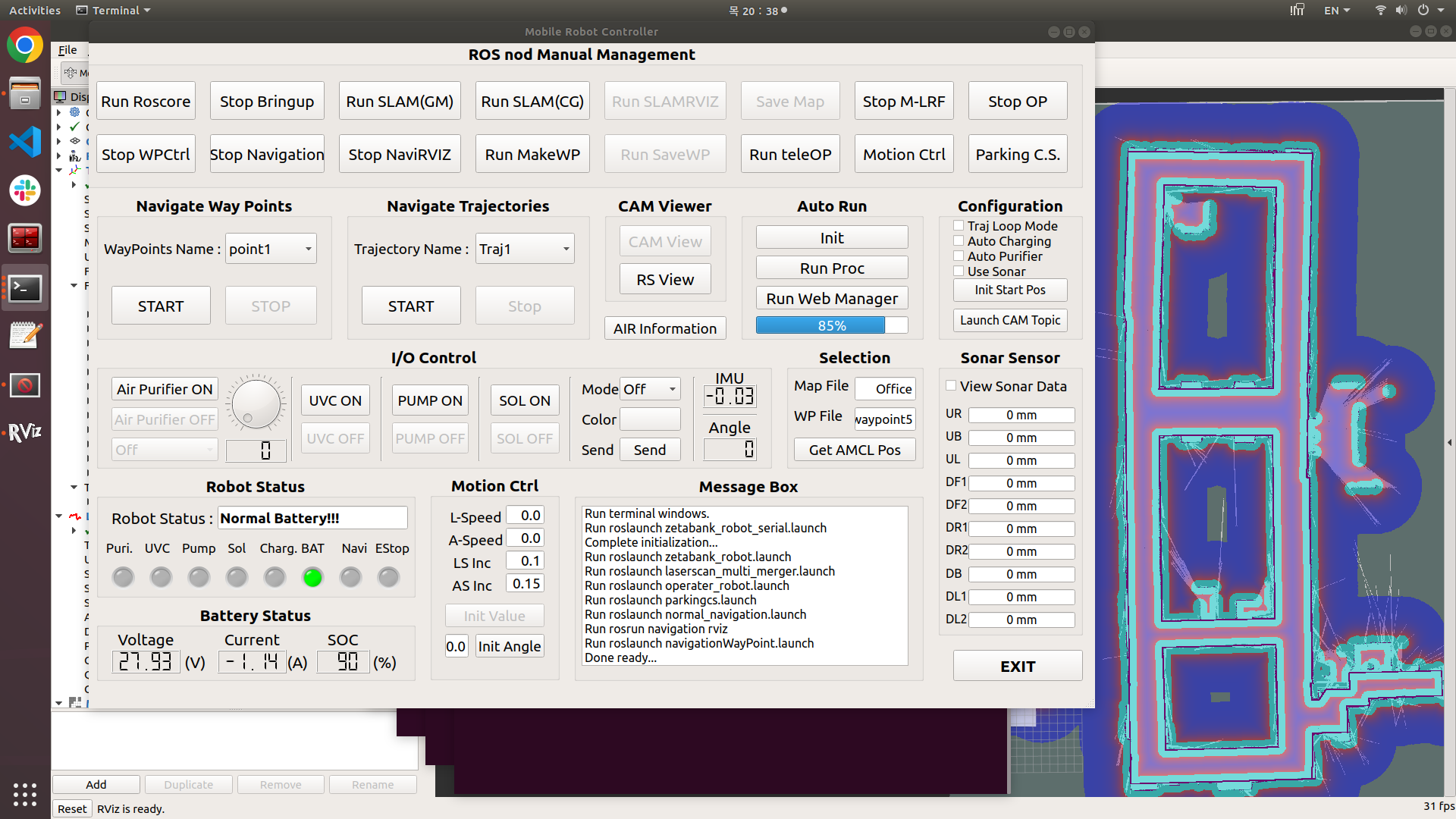The height and width of the screenshot is (819, 1456).
Task: Open the text editor dock icon
Action: tap(25, 336)
